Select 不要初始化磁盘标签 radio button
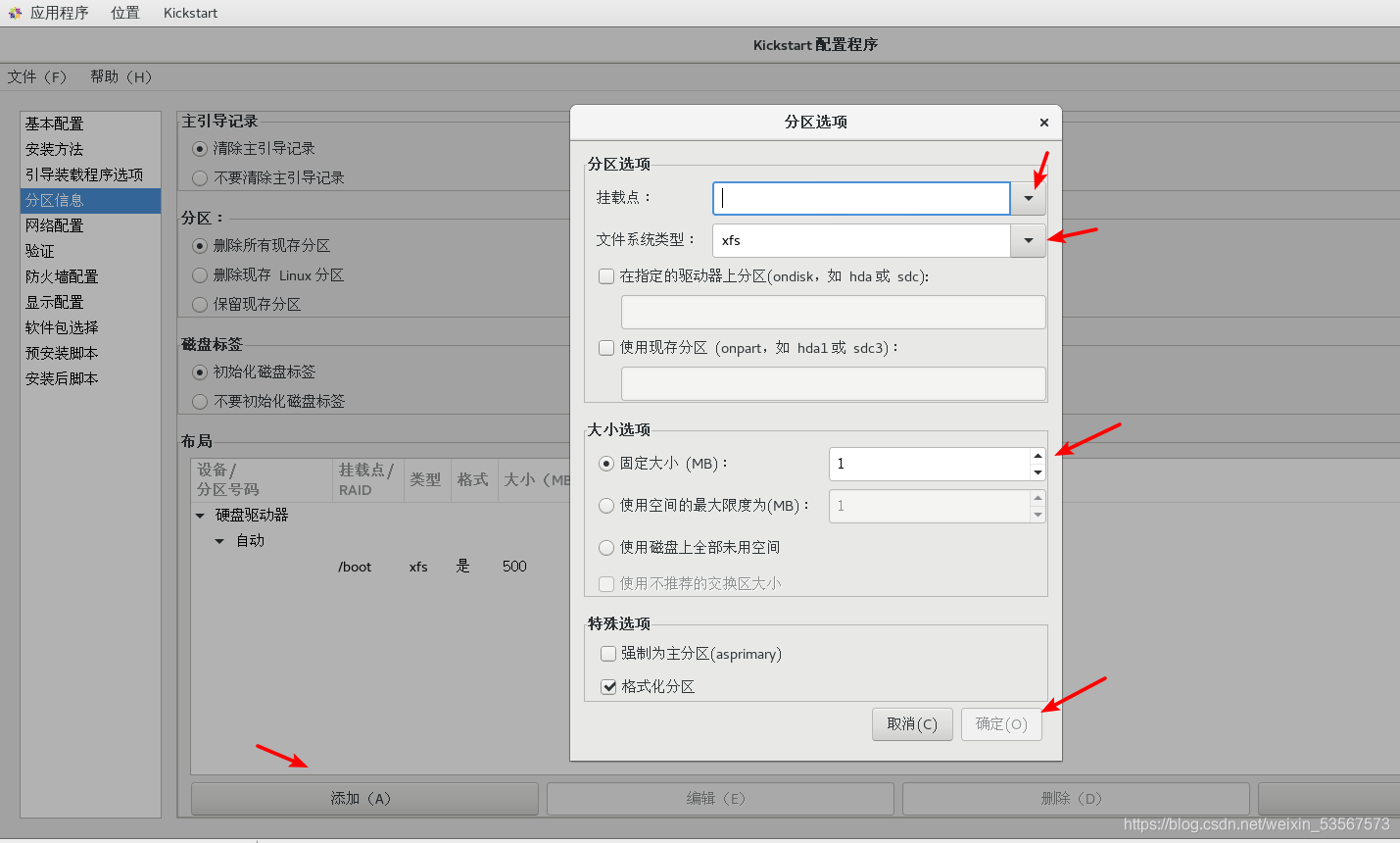The image size is (1400, 843). [x=200, y=402]
